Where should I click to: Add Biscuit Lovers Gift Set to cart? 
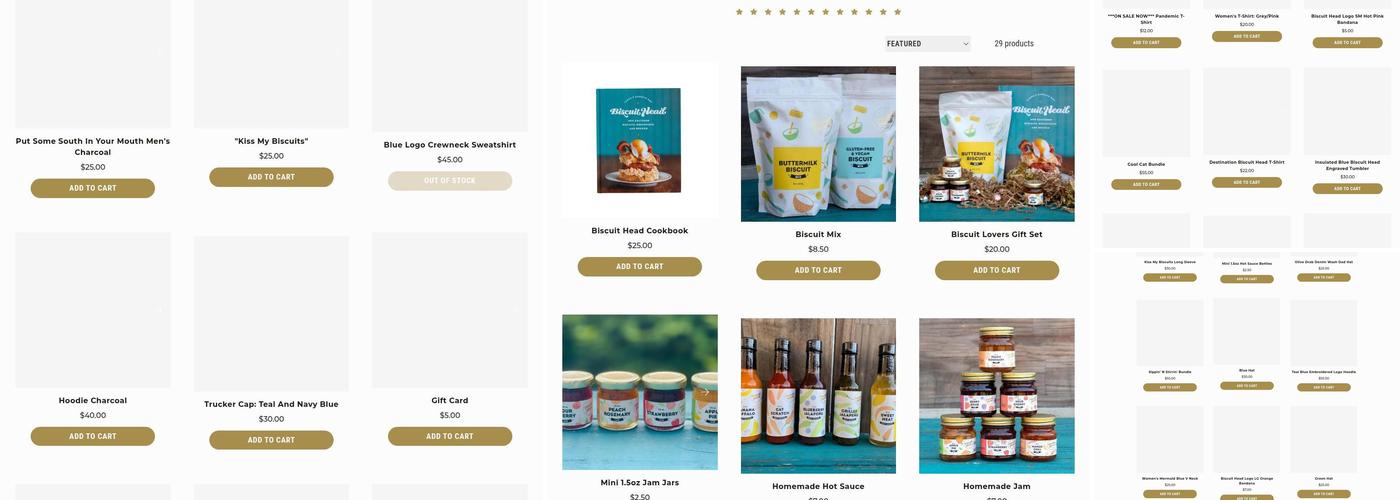click(x=997, y=270)
